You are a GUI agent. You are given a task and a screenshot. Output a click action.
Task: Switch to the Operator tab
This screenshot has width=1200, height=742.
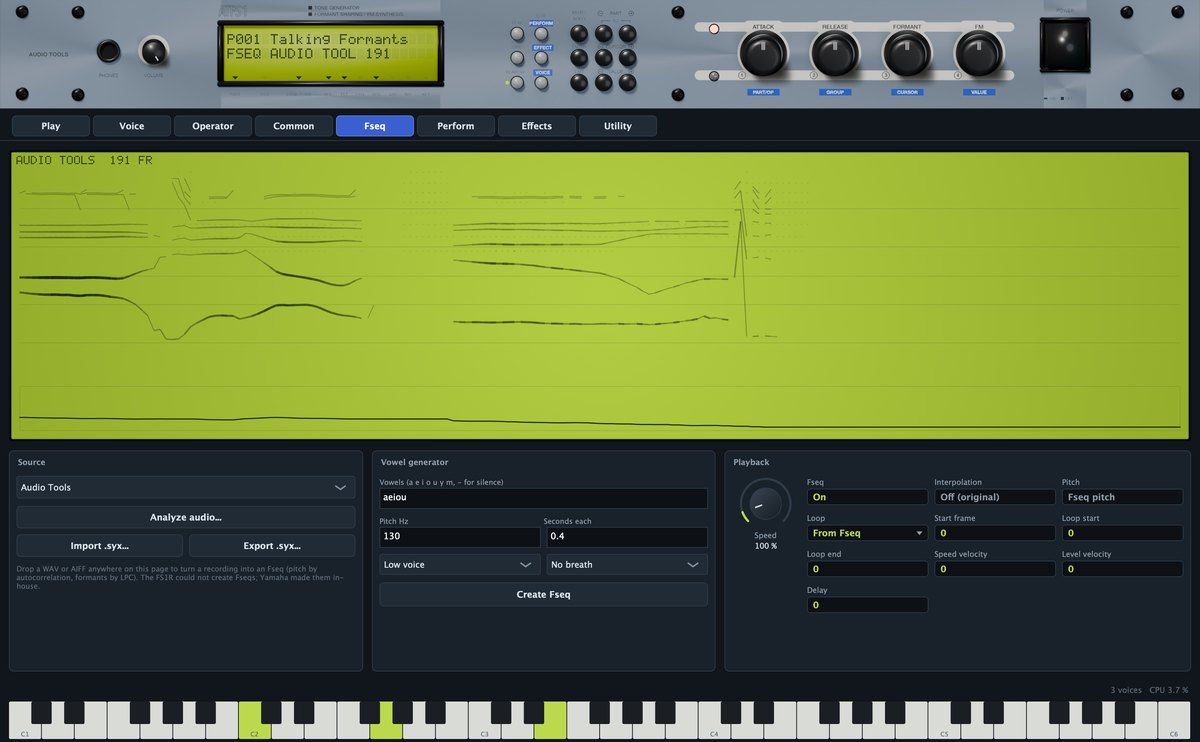[x=213, y=126]
